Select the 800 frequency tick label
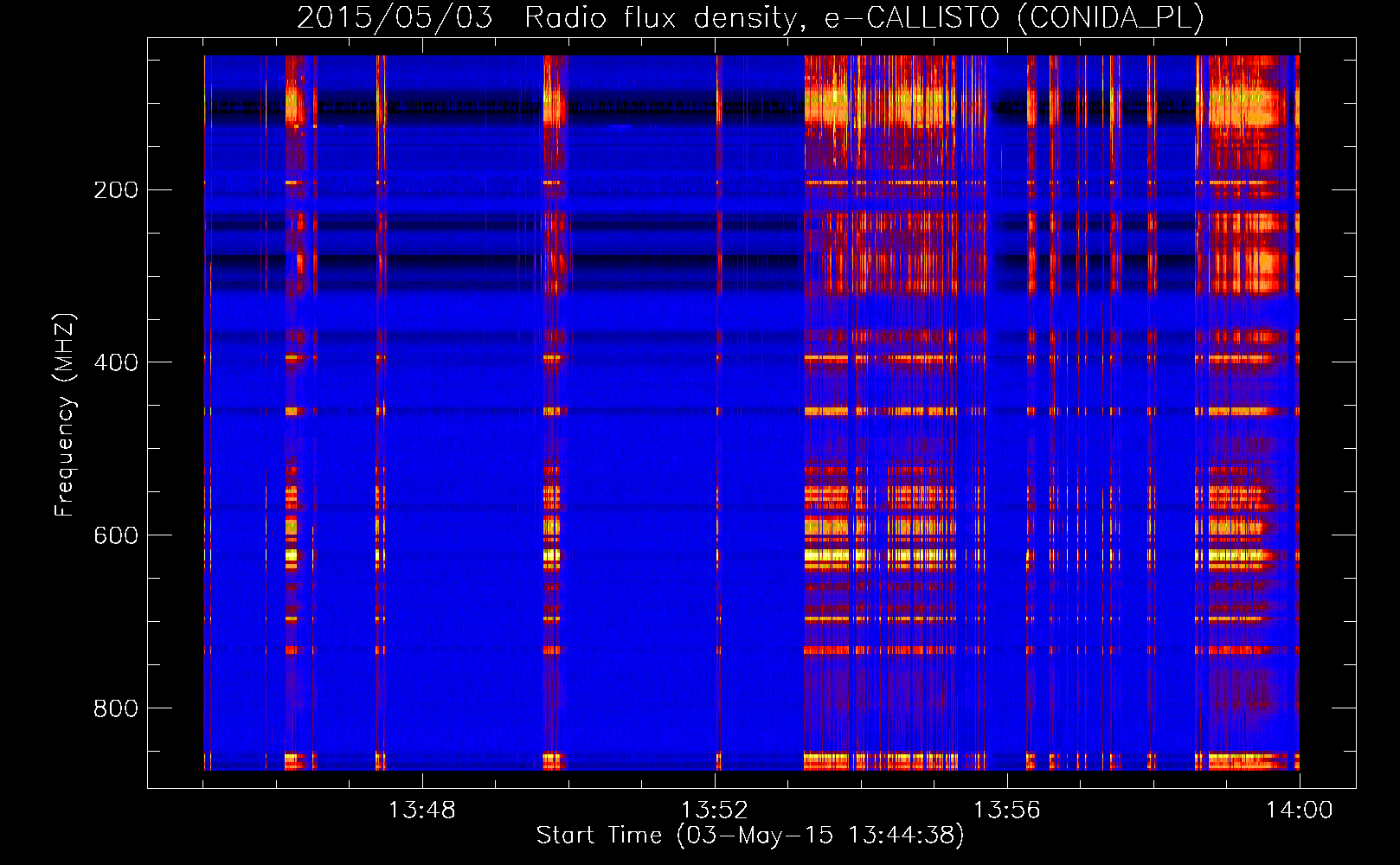1400x865 pixels. pos(116,708)
